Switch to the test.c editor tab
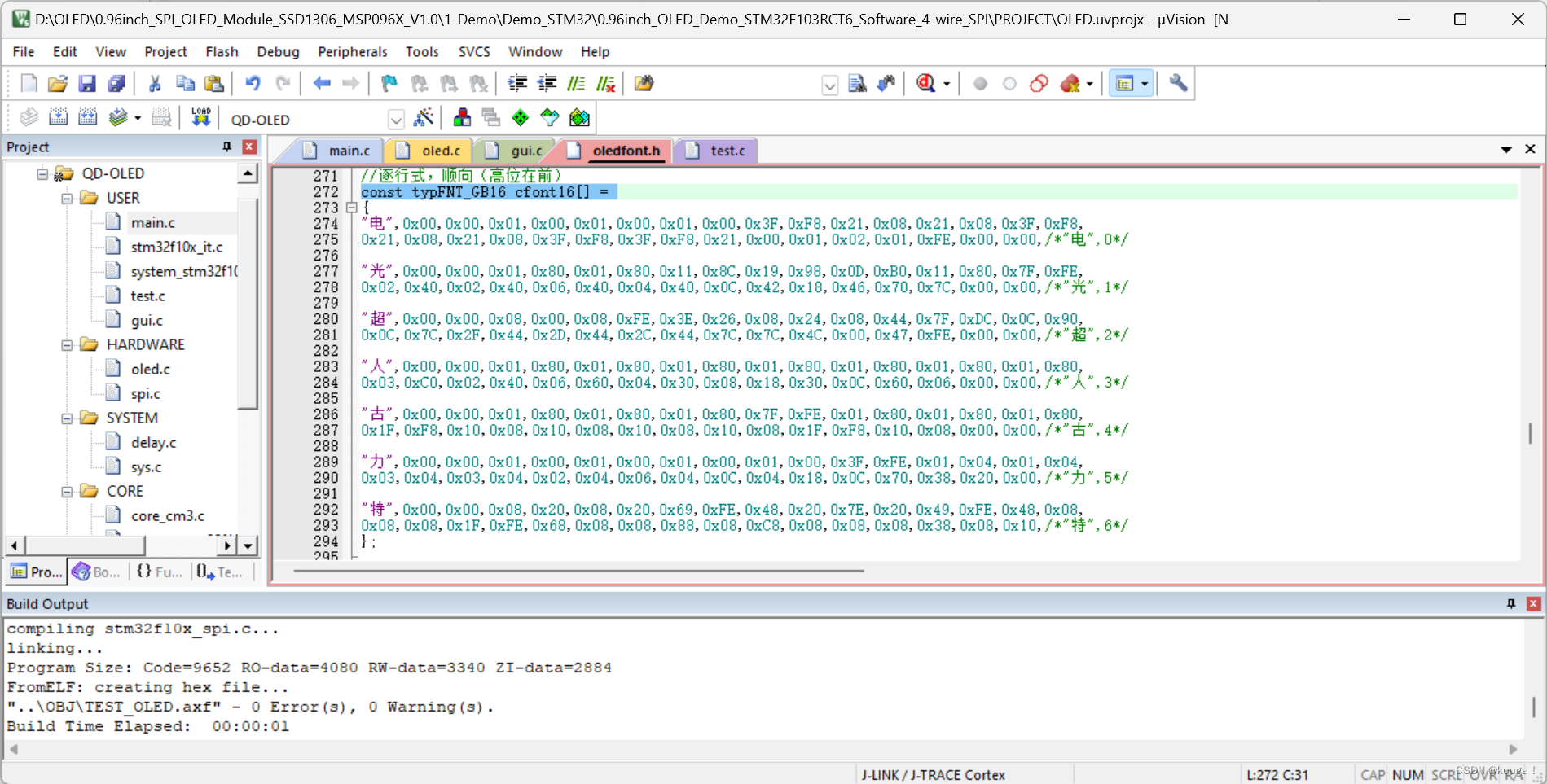This screenshot has width=1547, height=784. pyautogui.click(x=716, y=151)
